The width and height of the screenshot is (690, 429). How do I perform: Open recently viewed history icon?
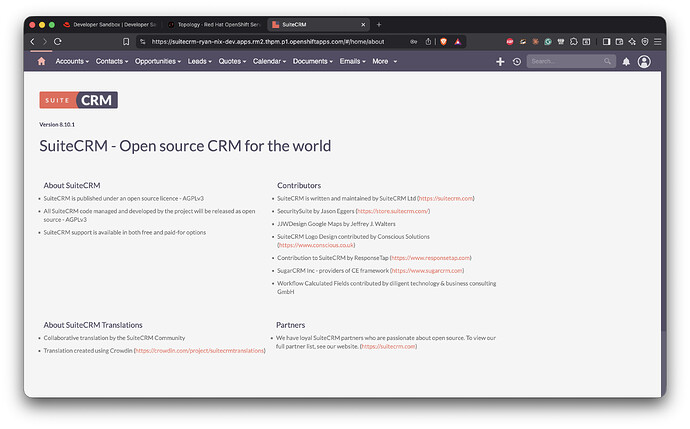coord(517,62)
